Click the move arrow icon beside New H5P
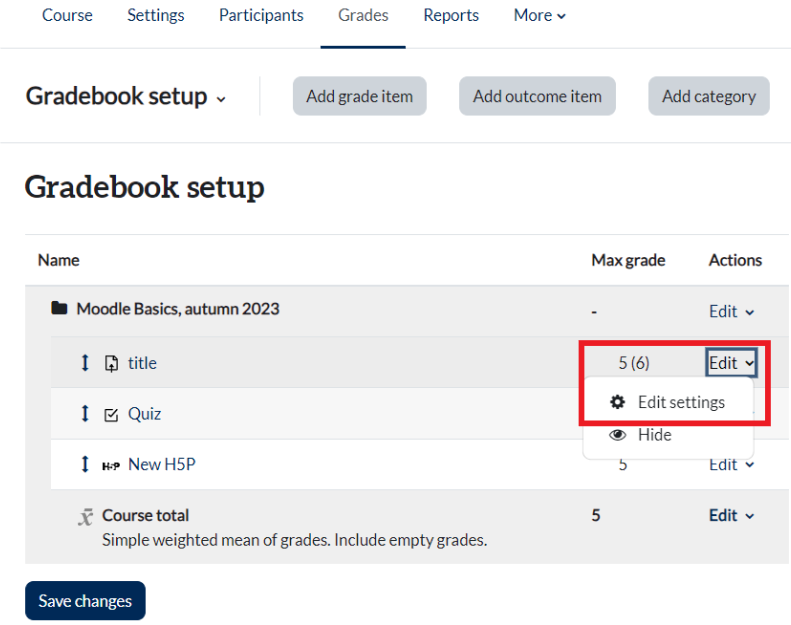Screen dimensions: 791x625 tap(85, 464)
